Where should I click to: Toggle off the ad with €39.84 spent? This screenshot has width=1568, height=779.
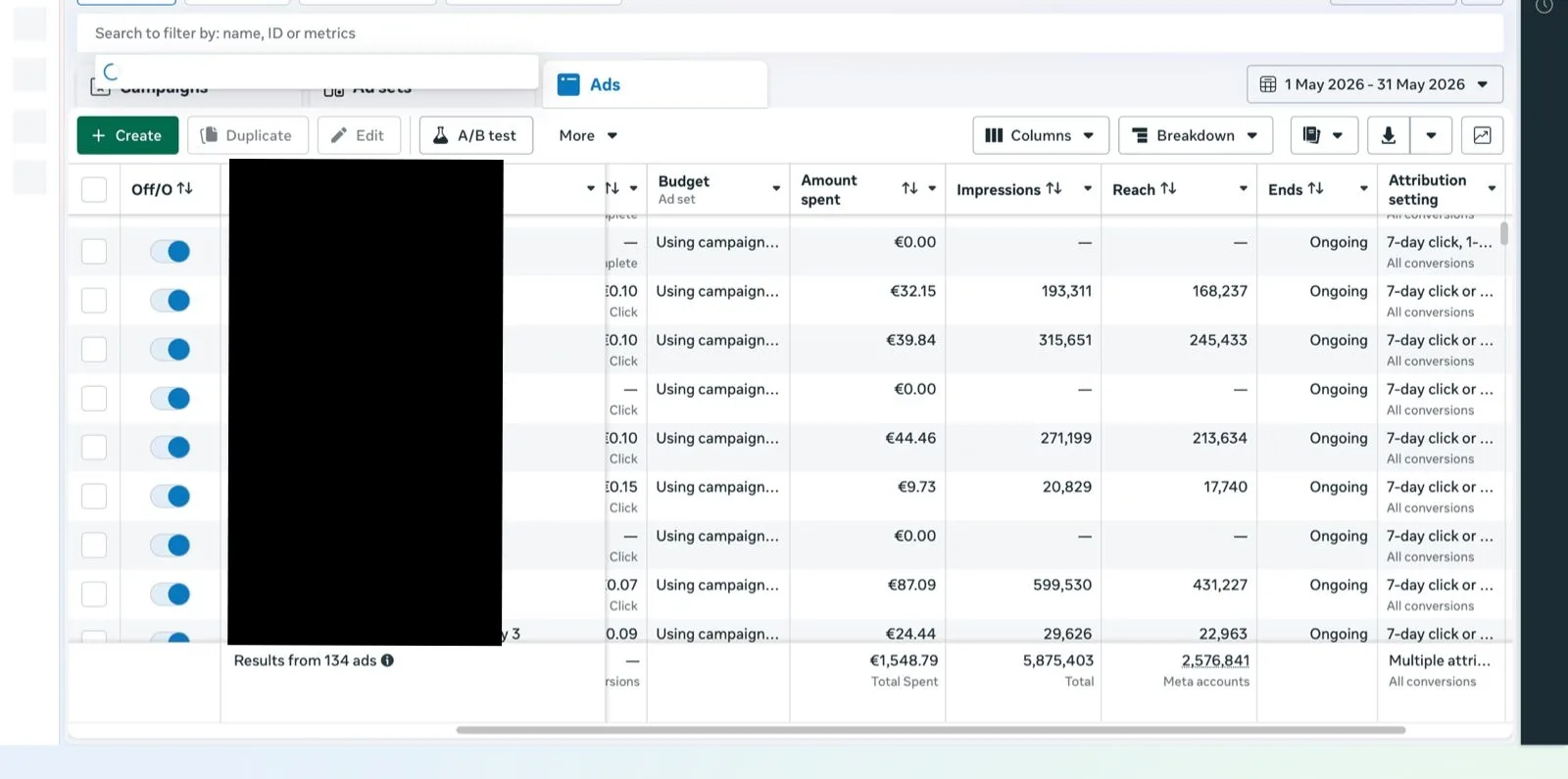coord(171,350)
